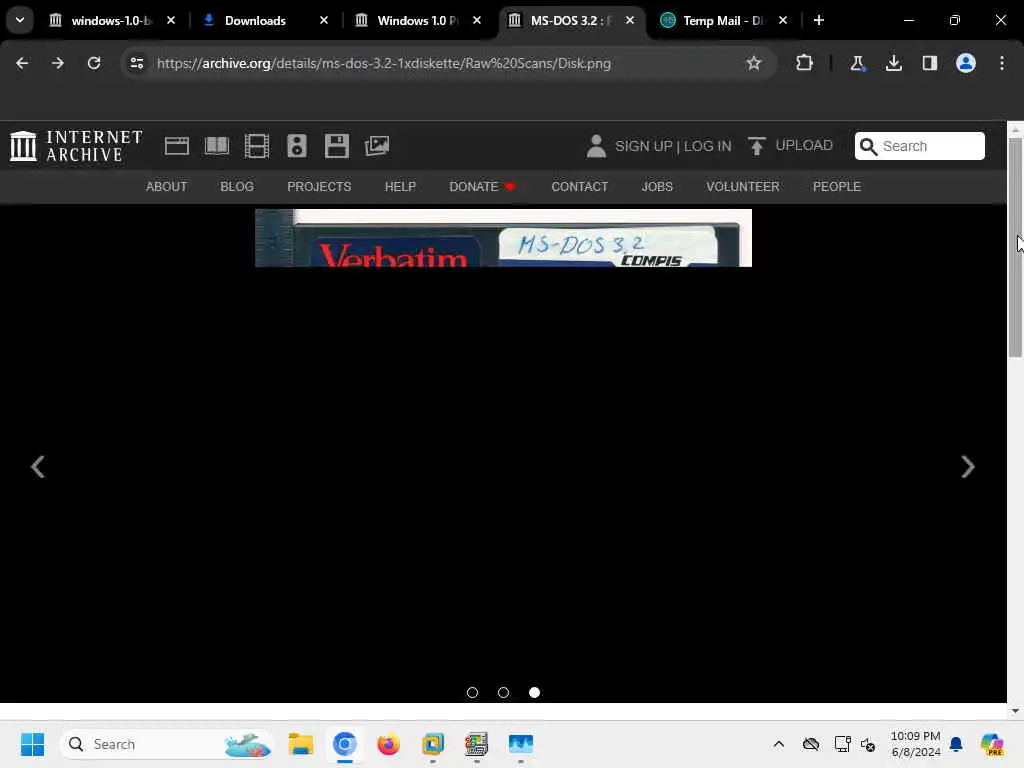Image resolution: width=1024 pixels, height=768 pixels.
Task: Click the search magnifier in Archive search
Action: pyautogui.click(x=869, y=146)
